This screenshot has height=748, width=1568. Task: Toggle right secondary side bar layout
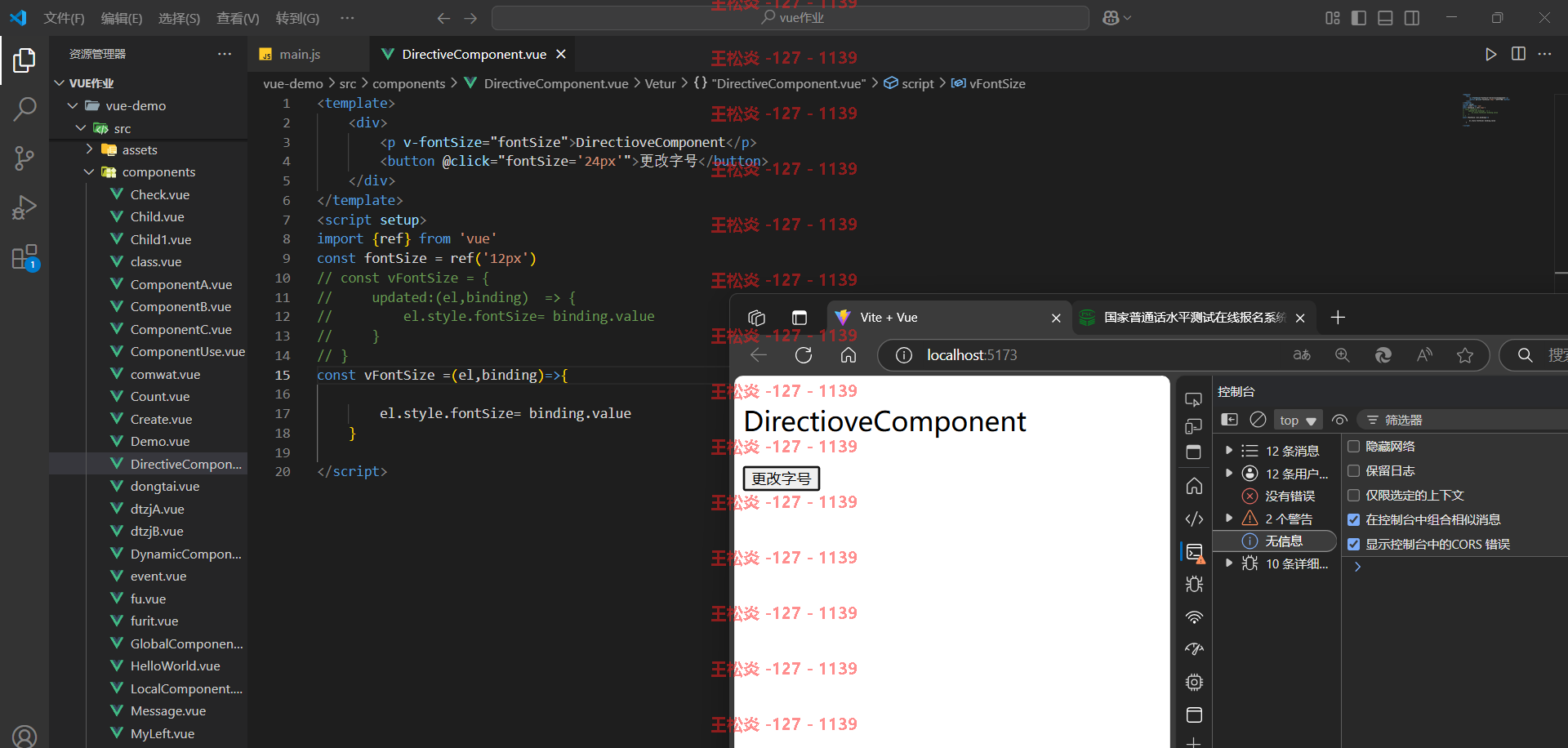(1411, 18)
